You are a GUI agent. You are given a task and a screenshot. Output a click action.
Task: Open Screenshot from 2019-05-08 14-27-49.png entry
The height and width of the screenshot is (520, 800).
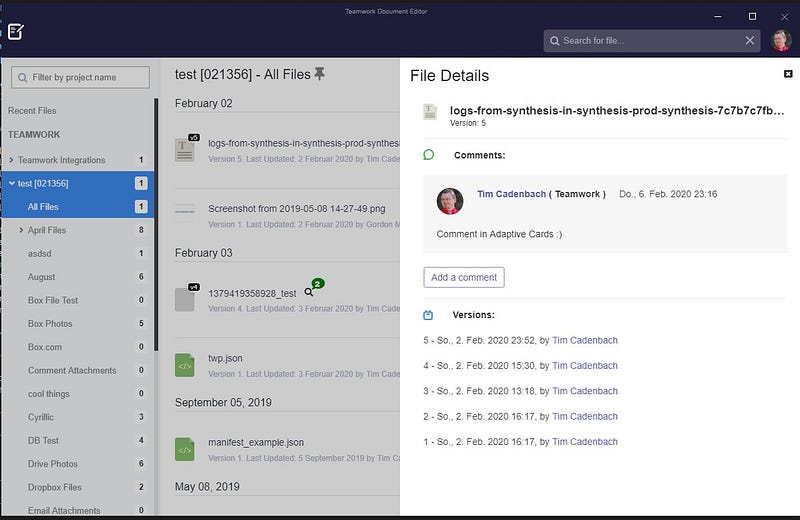(296, 209)
